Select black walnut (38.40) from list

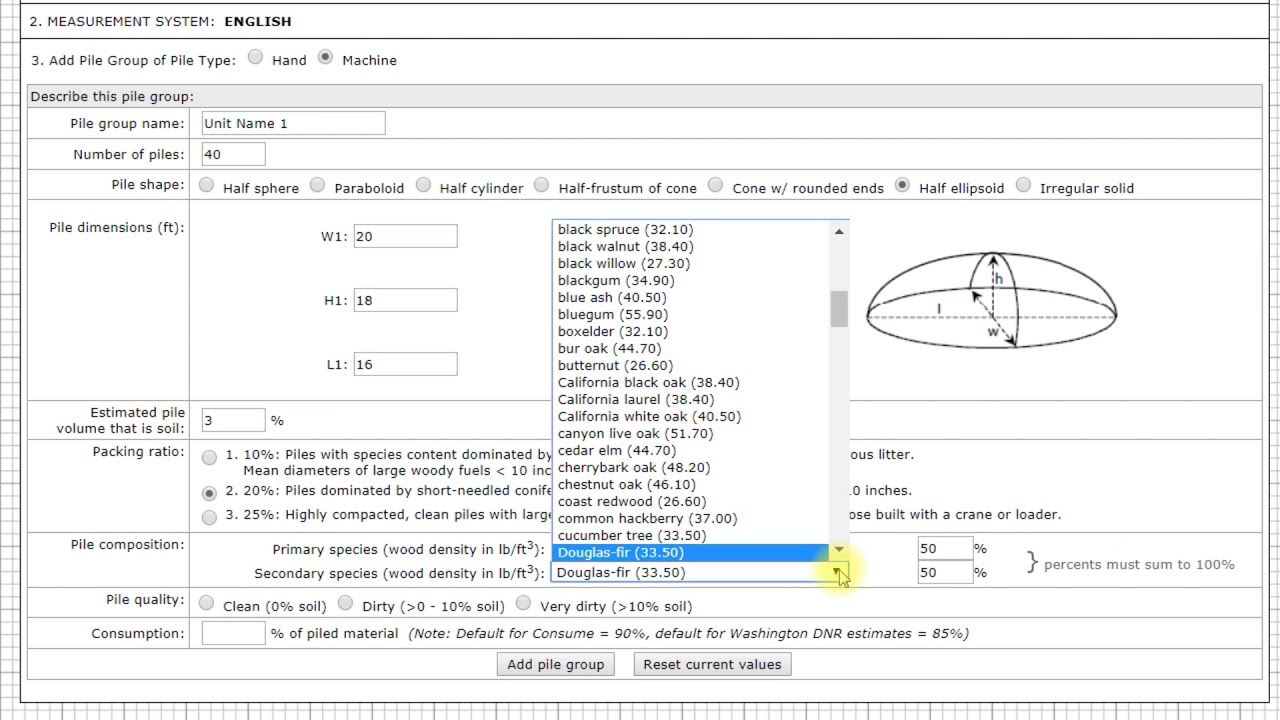691,246
